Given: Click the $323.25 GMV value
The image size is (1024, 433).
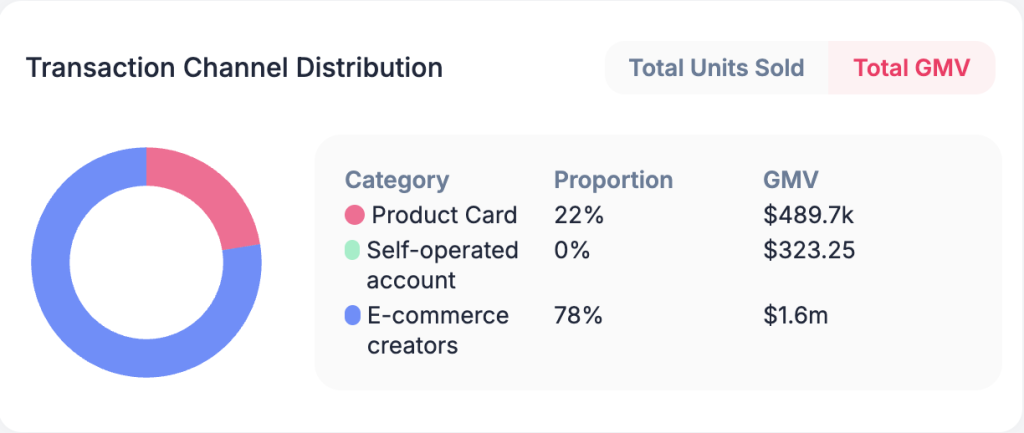Looking at the screenshot, I should pyautogui.click(x=809, y=250).
